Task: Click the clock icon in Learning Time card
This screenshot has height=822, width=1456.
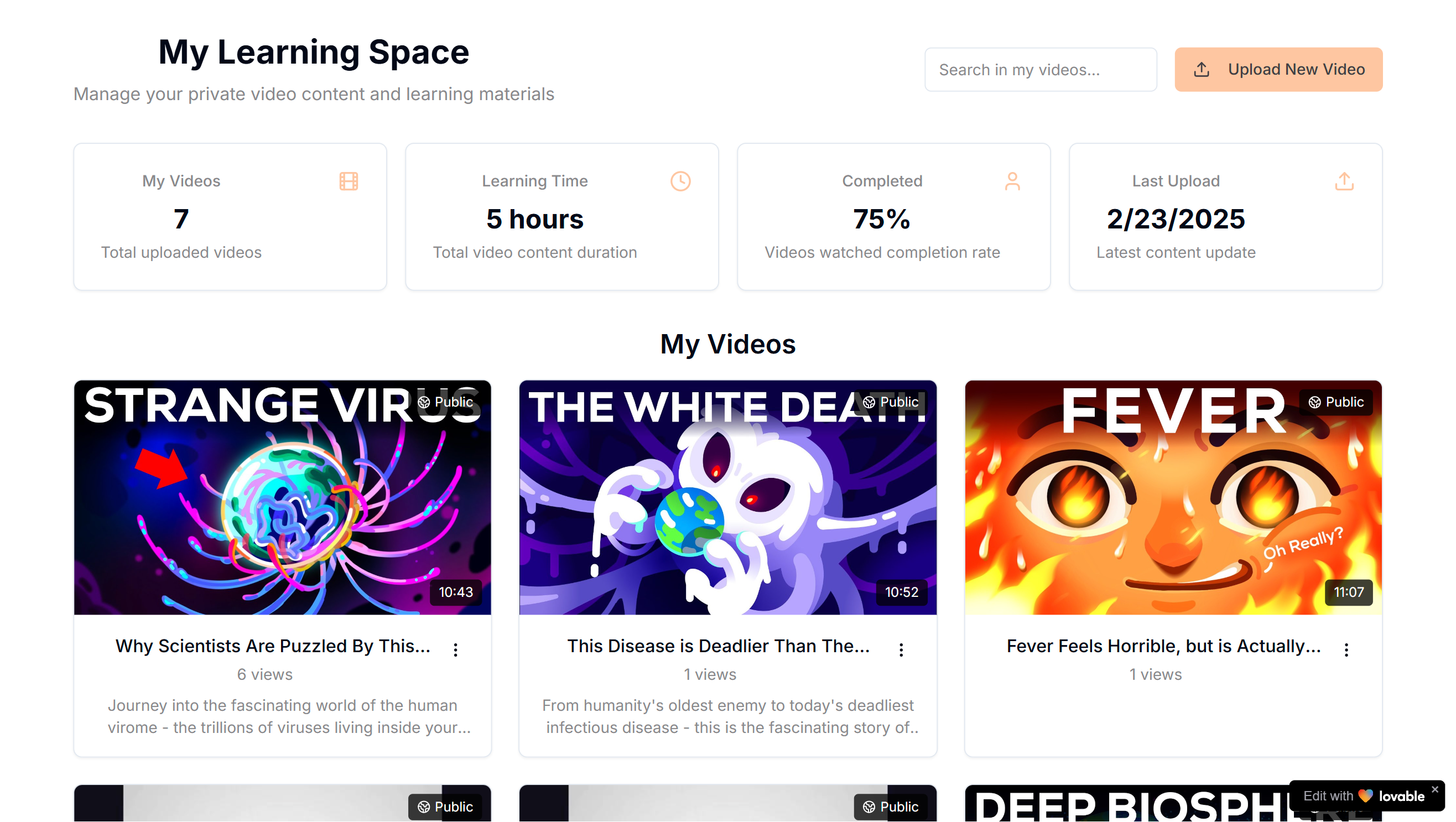Action: click(x=680, y=181)
